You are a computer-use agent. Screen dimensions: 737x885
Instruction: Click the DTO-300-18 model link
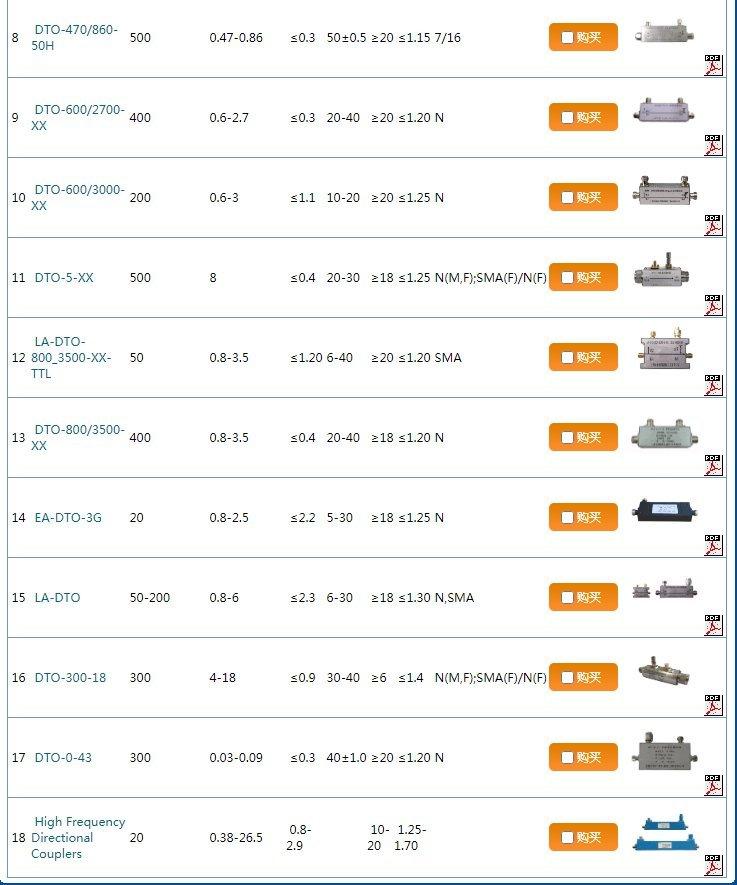tap(70, 677)
